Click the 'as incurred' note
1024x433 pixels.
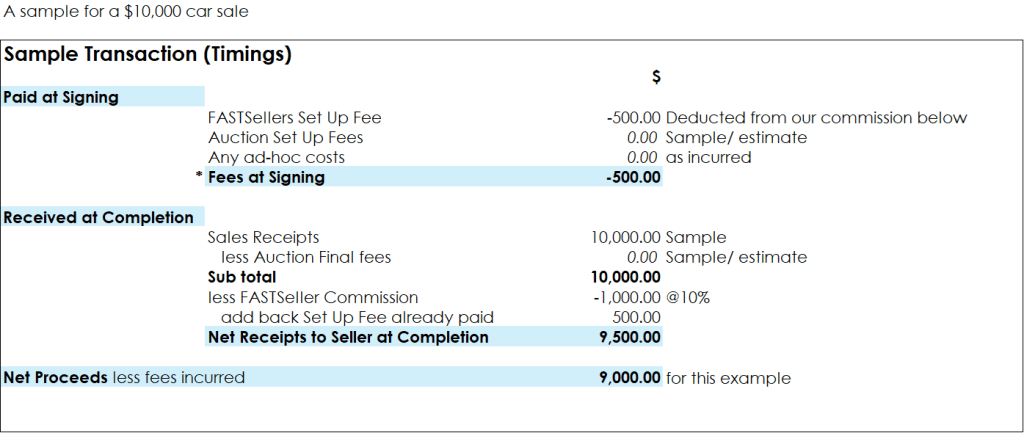coord(708,158)
